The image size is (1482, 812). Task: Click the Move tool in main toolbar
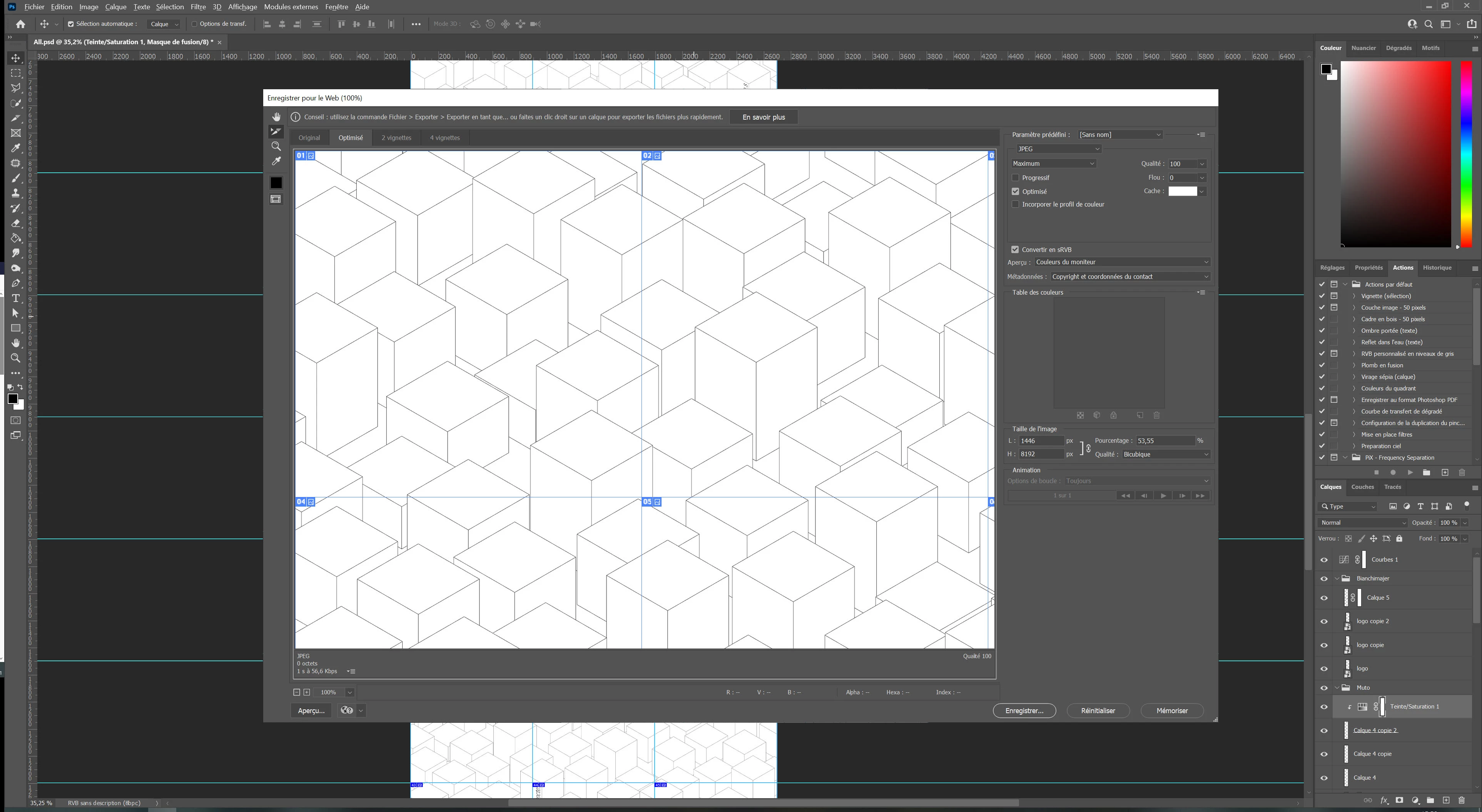(x=15, y=58)
